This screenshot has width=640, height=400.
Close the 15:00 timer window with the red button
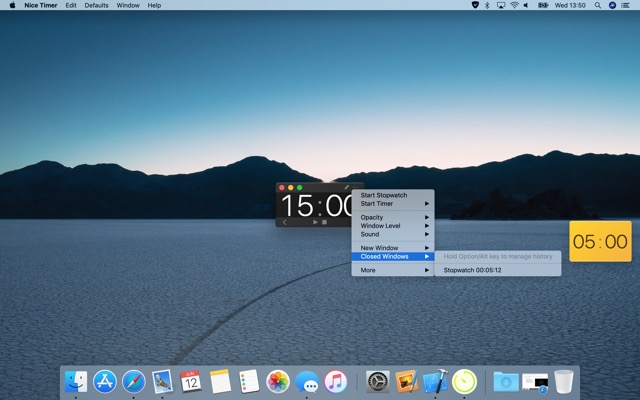[x=282, y=187]
